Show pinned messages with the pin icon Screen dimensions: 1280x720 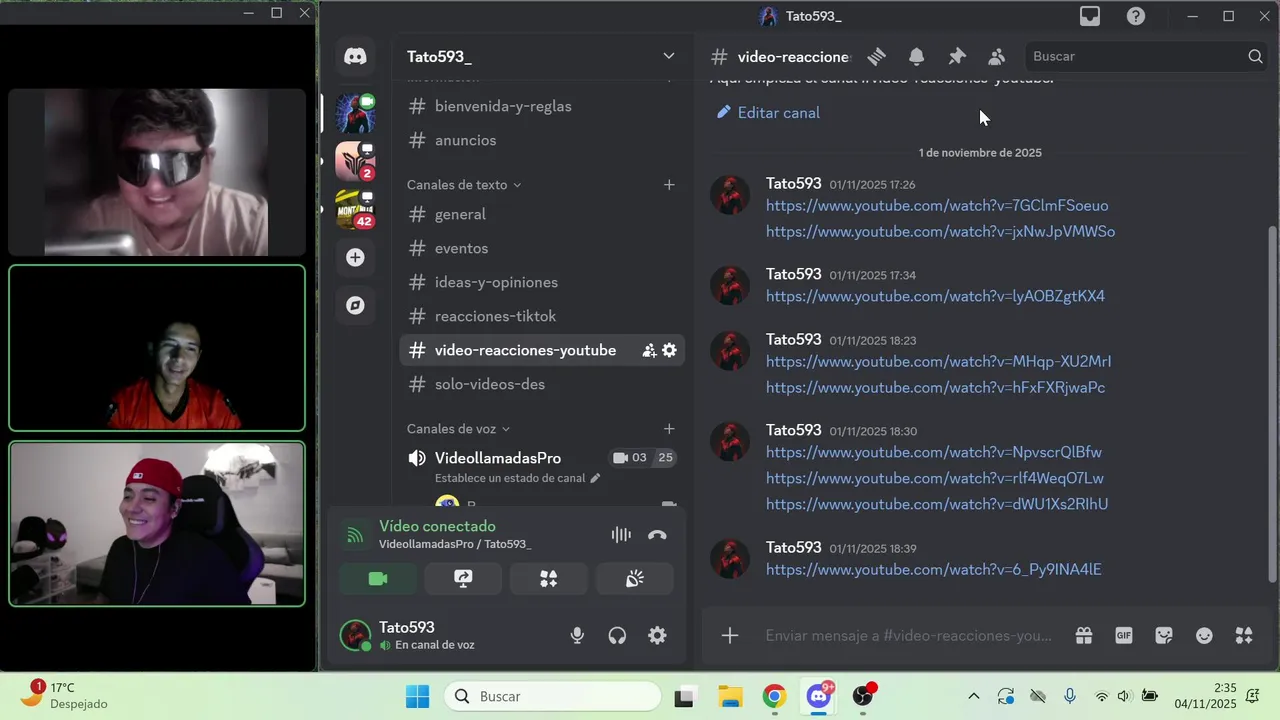coord(957,57)
